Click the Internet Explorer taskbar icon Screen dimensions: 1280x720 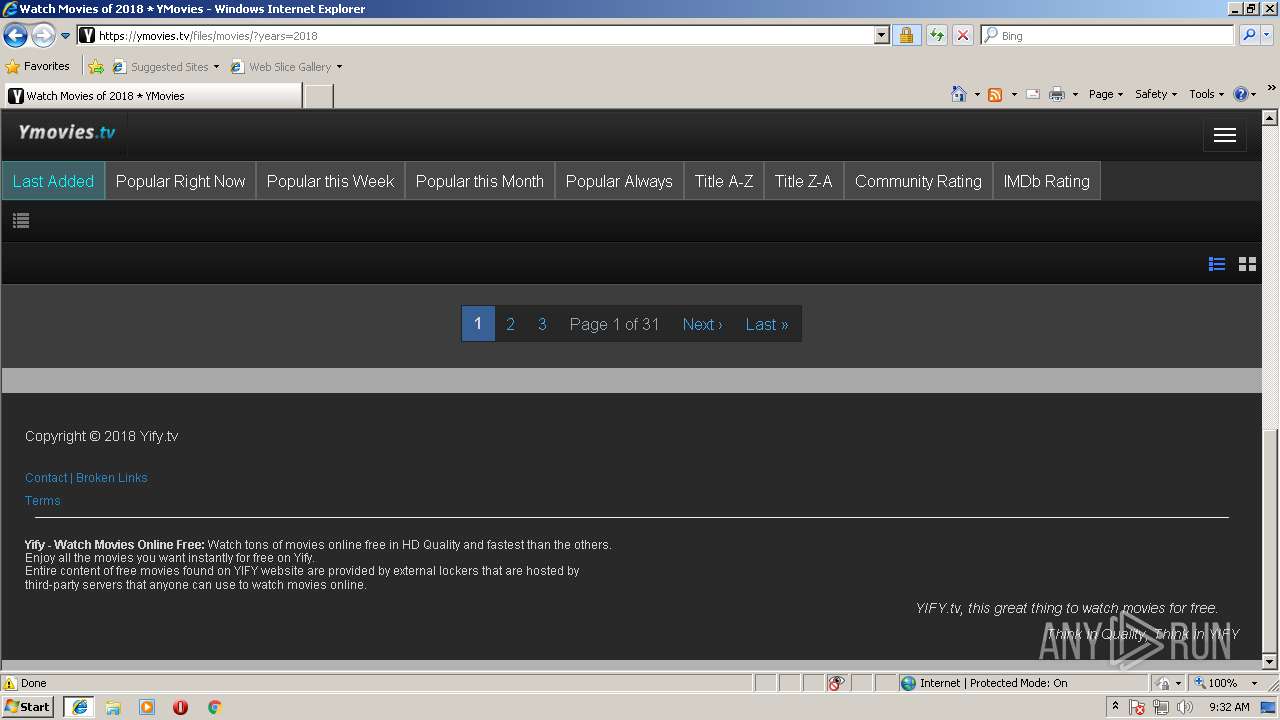(79, 707)
